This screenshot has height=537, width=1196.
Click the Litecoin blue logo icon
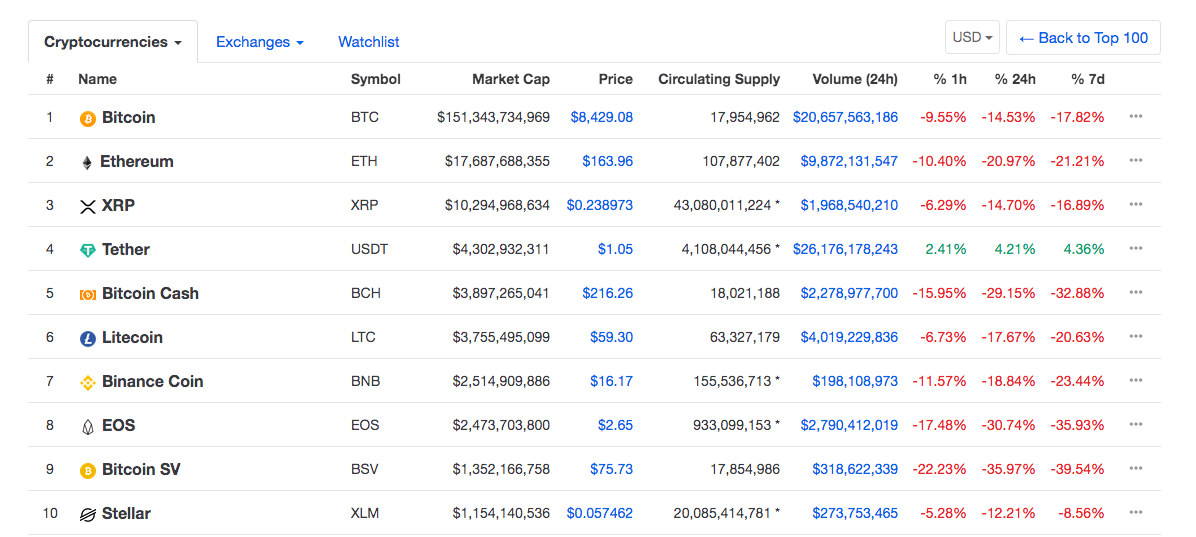click(x=88, y=338)
